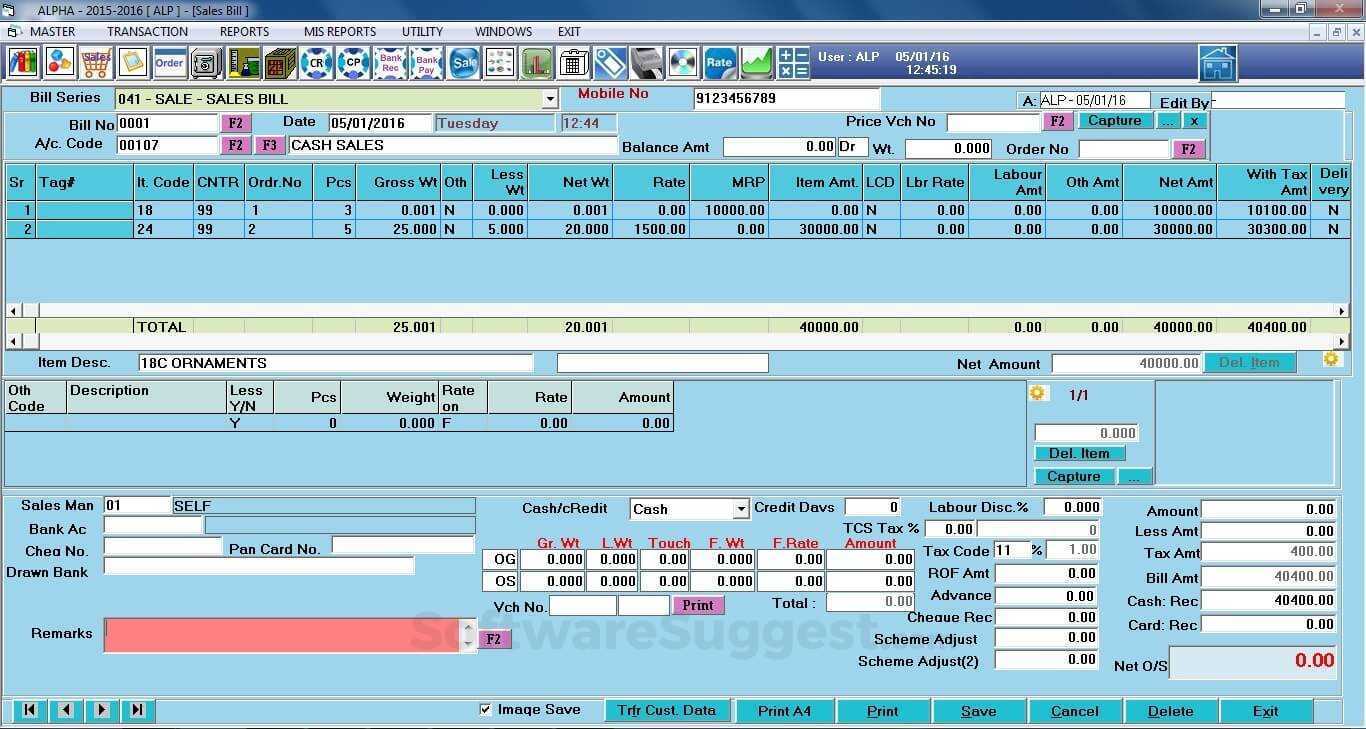Open the Sales cart icon
Screen dimensions: 1366x729
click(x=97, y=62)
